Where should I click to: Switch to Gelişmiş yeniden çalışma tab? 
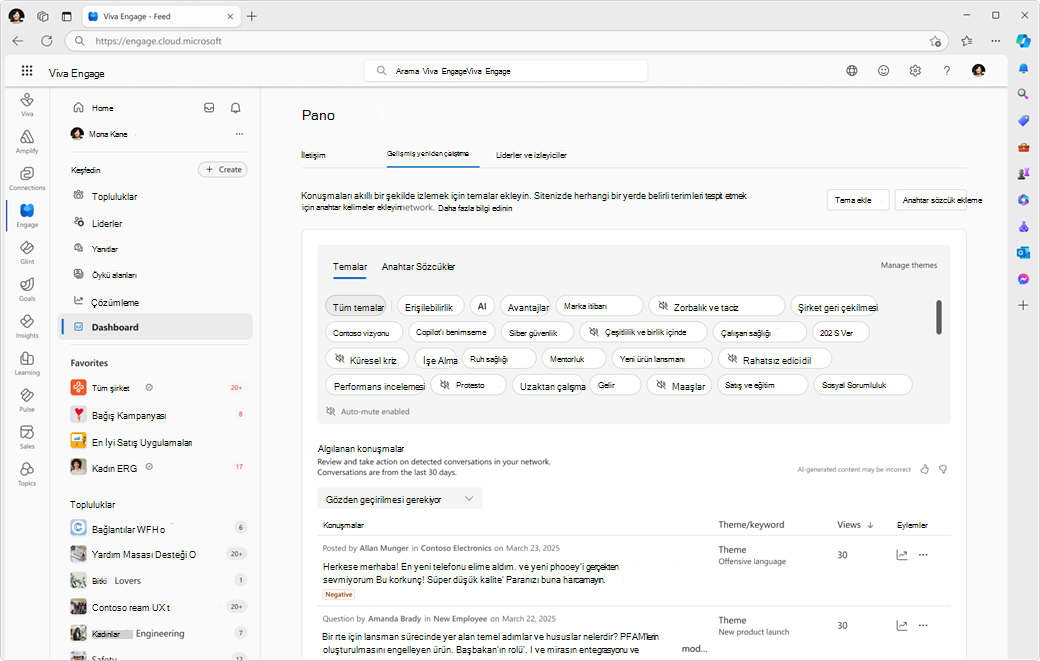click(428, 154)
